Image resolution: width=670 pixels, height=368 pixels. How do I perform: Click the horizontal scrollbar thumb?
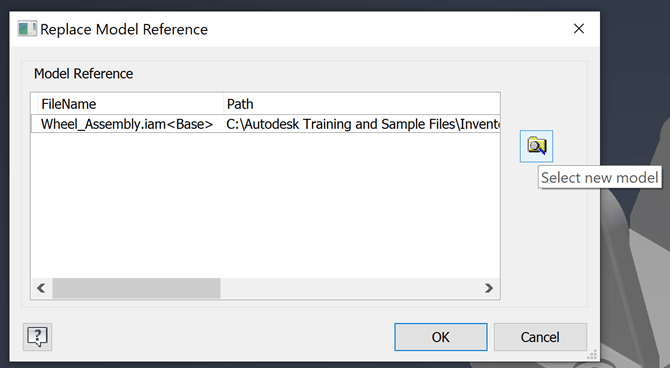136,288
